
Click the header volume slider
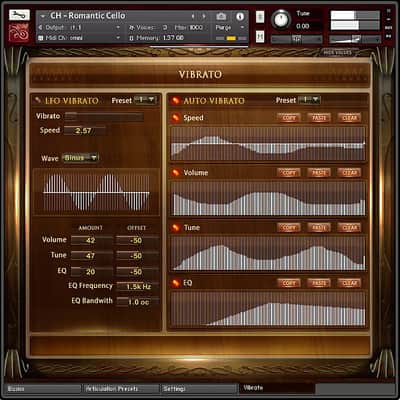[355, 39]
